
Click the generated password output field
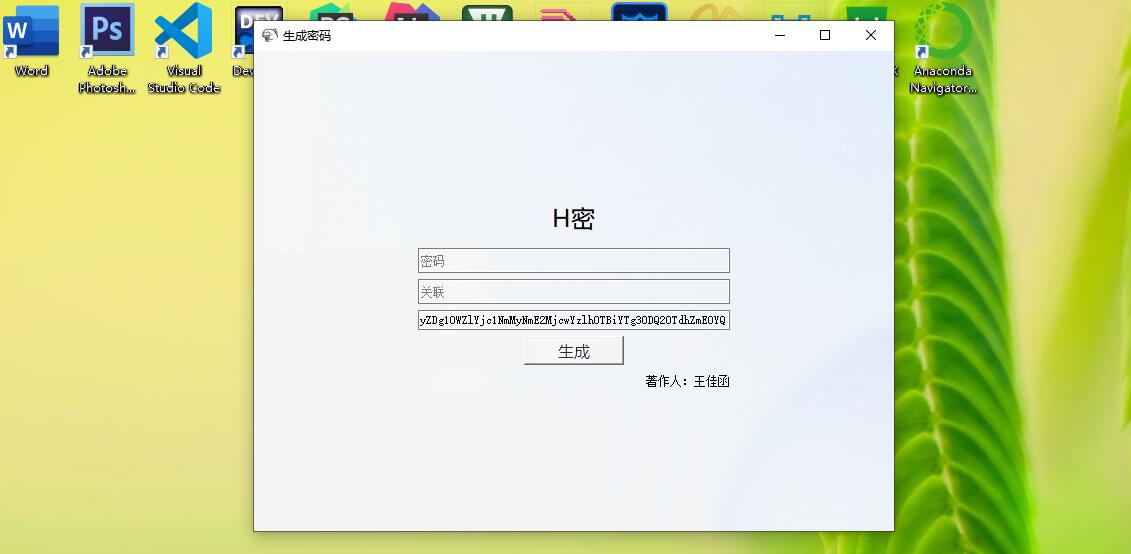(x=573, y=320)
